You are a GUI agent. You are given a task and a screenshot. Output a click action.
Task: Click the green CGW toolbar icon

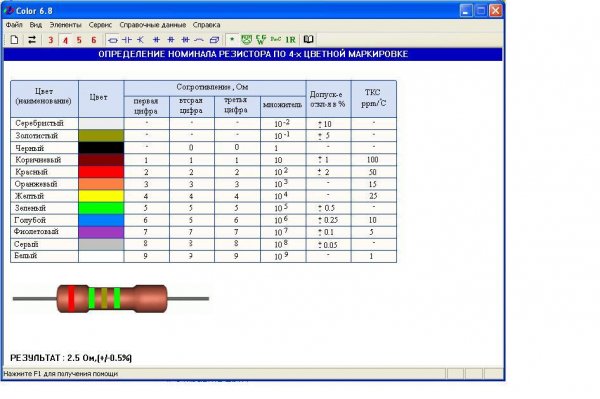(x=261, y=39)
